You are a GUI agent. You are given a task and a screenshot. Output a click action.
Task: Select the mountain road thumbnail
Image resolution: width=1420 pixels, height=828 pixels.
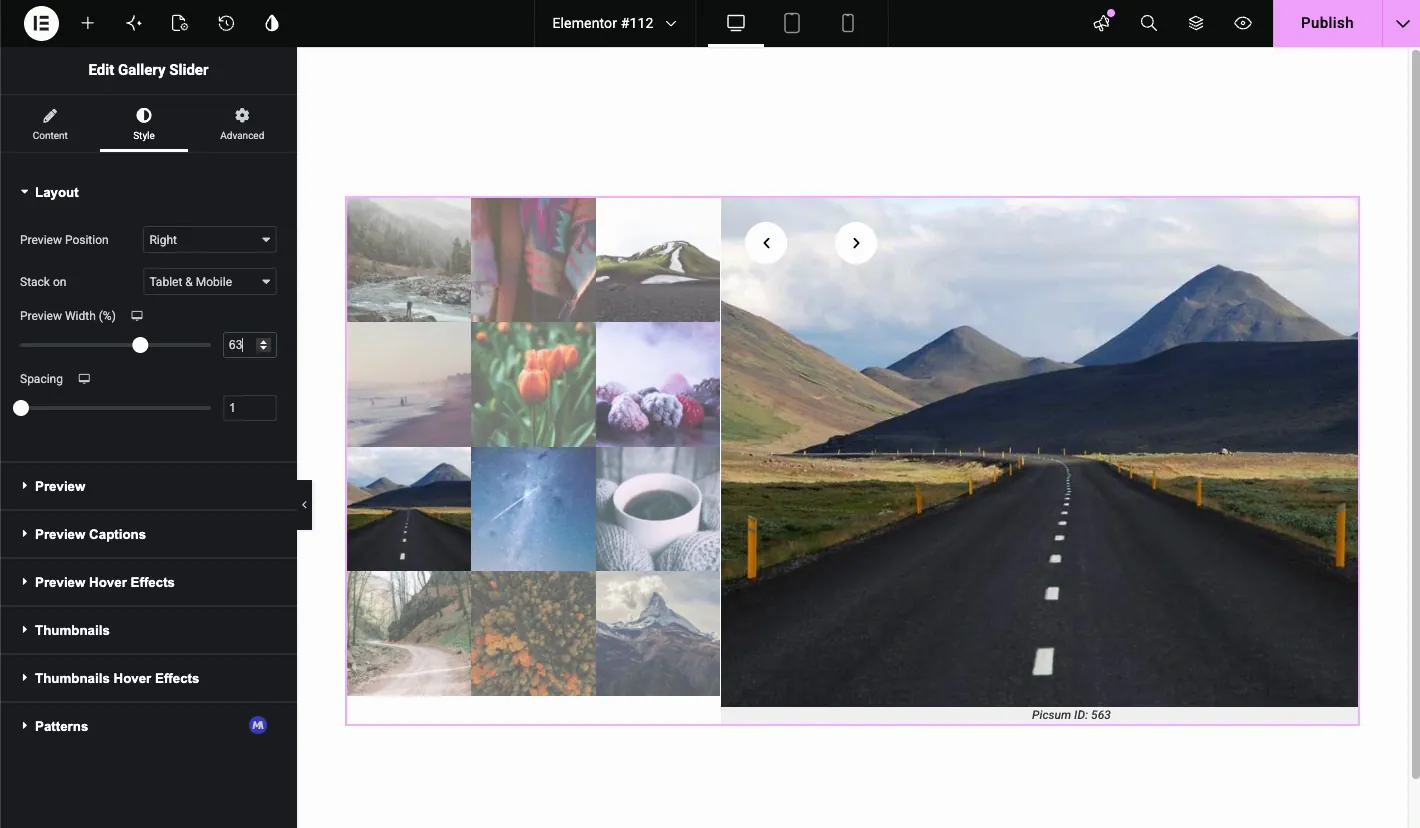409,509
